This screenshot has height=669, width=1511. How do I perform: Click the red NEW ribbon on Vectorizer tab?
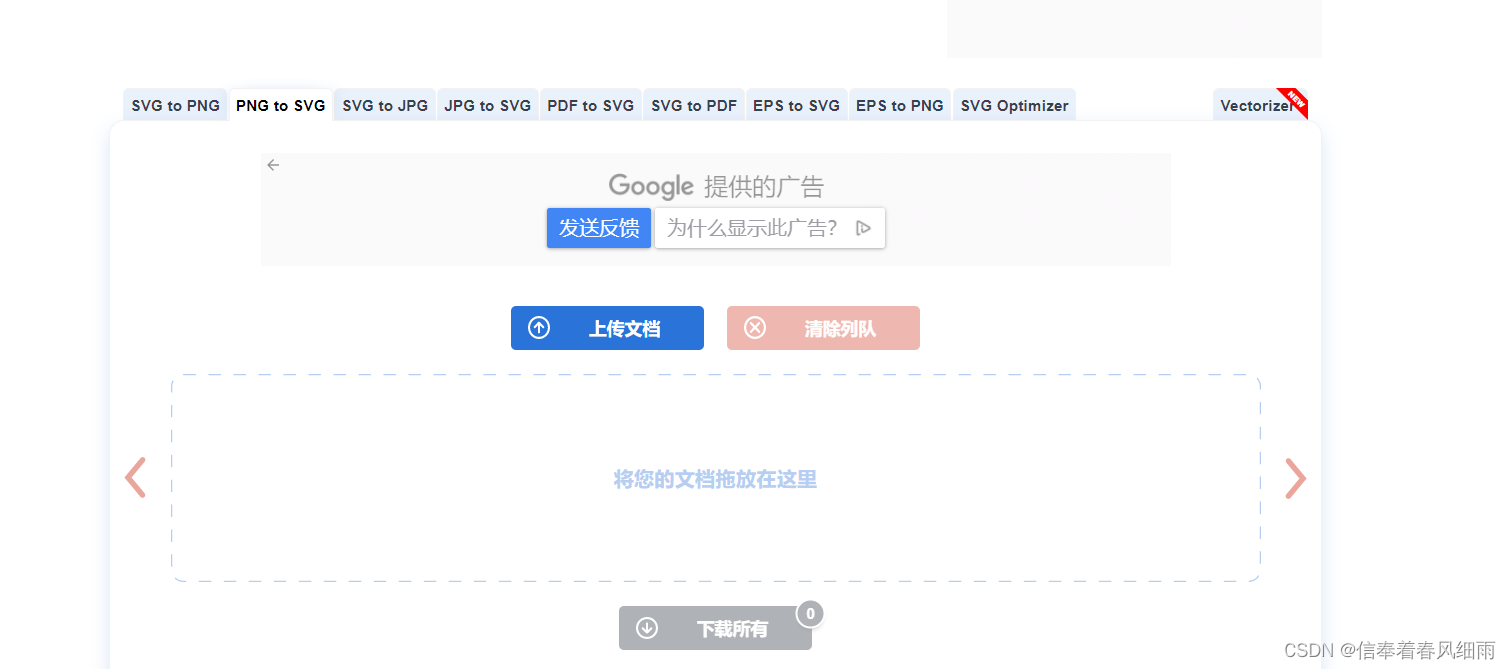click(1295, 100)
